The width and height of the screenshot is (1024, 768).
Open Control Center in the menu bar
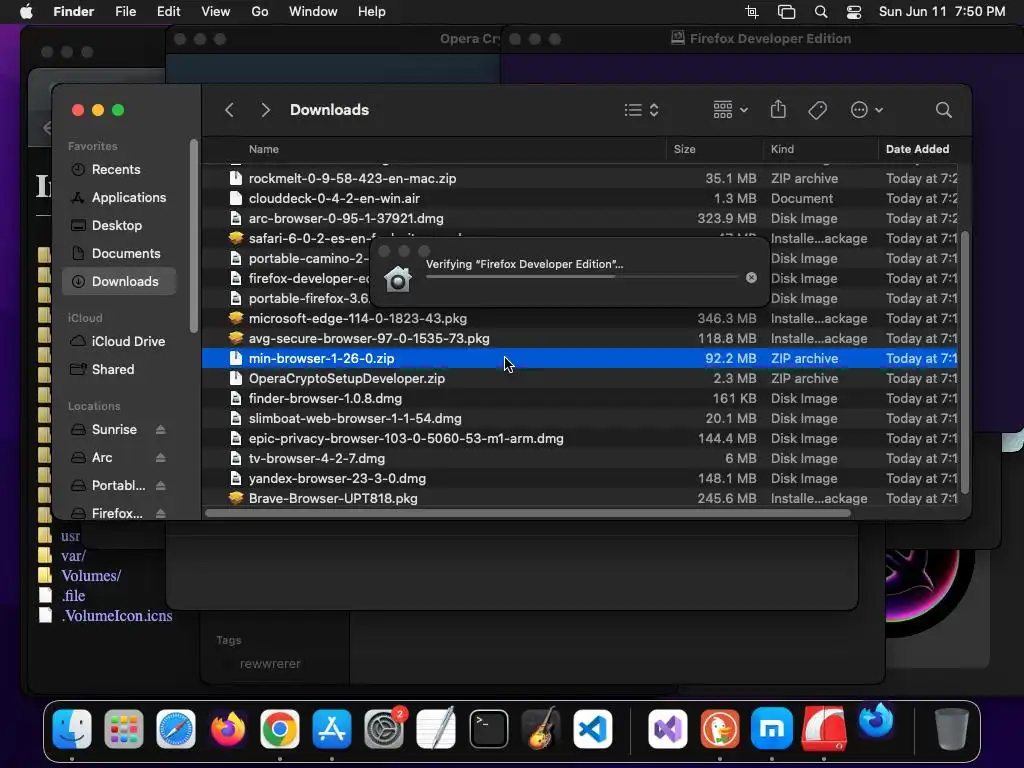[x=854, y=12]
